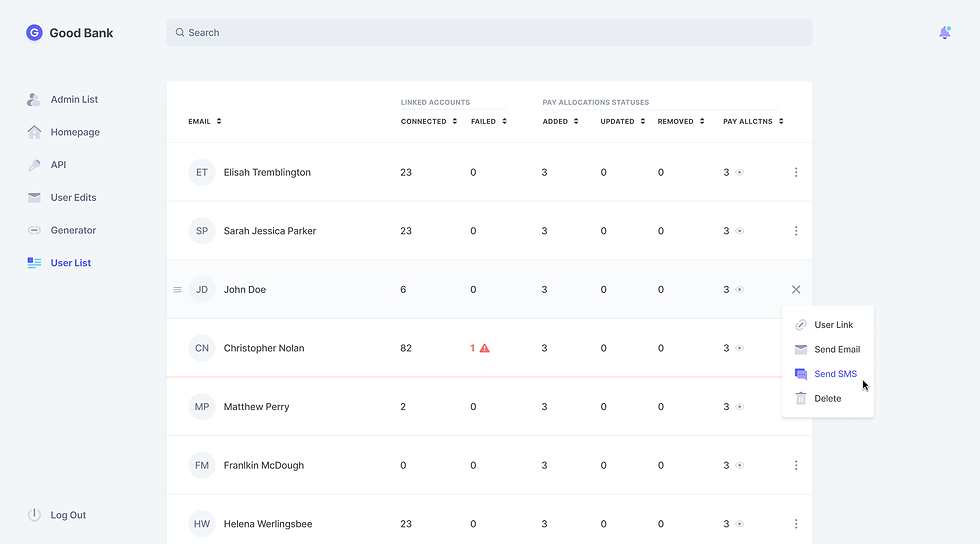Image resolution: width=980 pixels, height=544 pixels.
Task: Open the actions menu for Elisah Tremblington
Action: (796, 173)
